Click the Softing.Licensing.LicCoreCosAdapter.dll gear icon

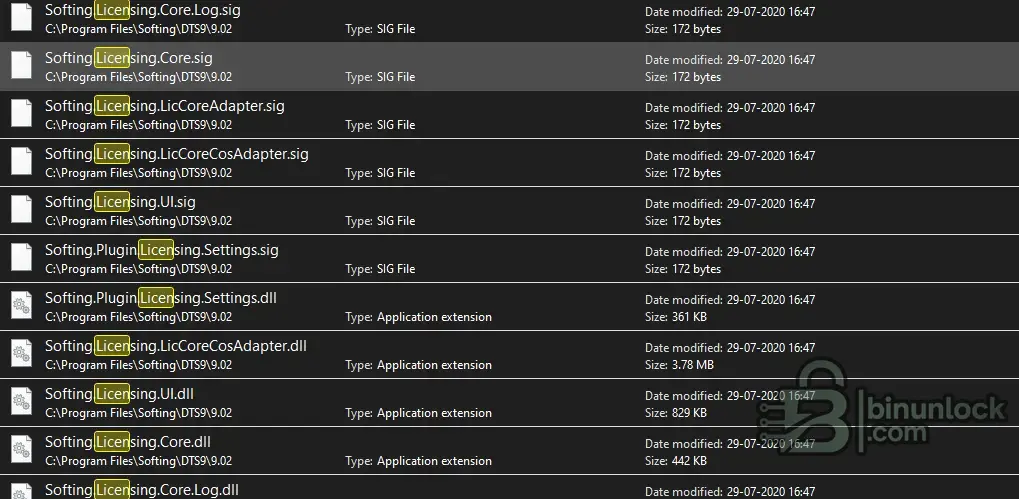[21, 354]
